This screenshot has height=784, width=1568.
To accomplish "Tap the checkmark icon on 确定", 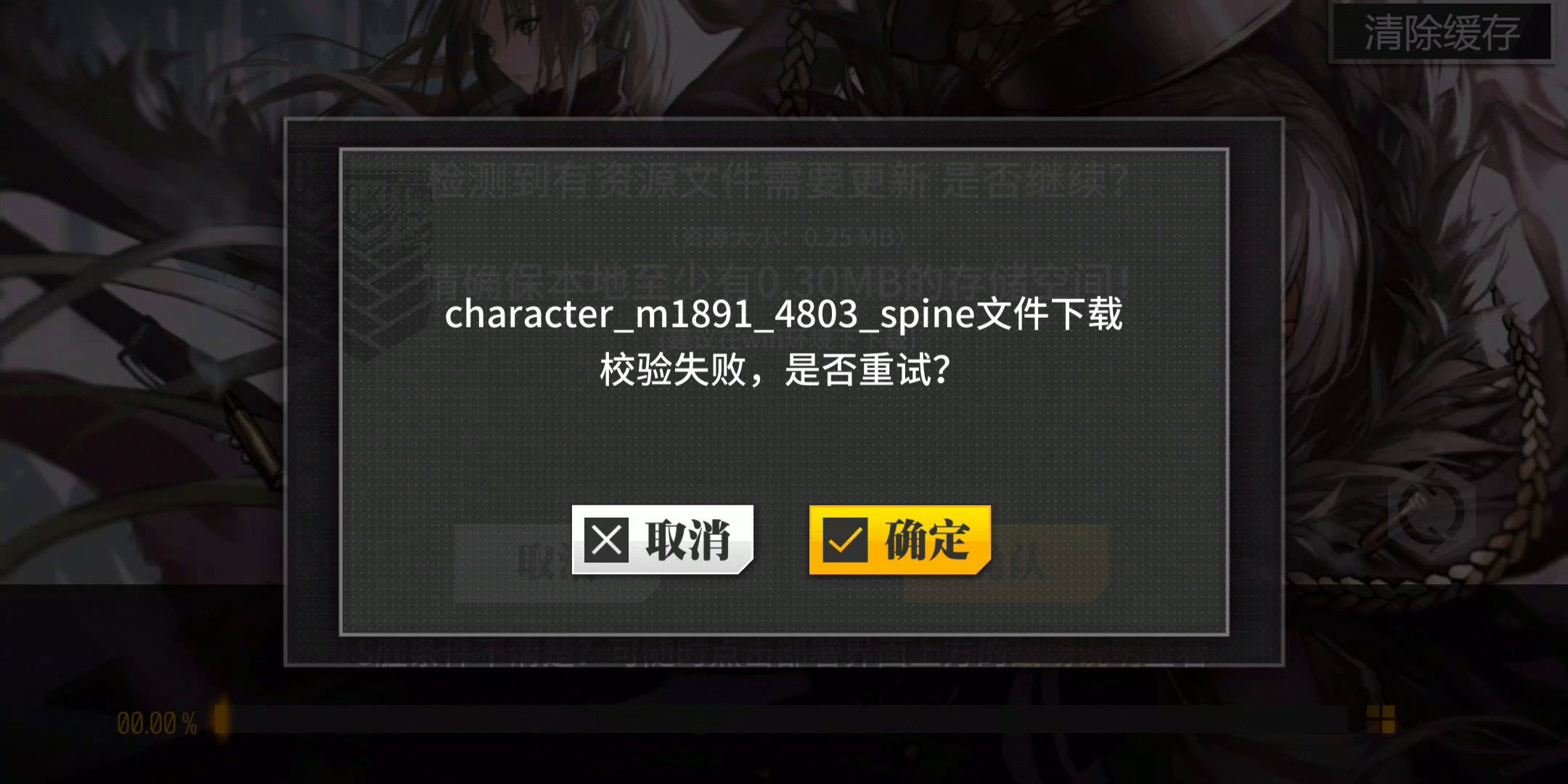I will (845, 540).
